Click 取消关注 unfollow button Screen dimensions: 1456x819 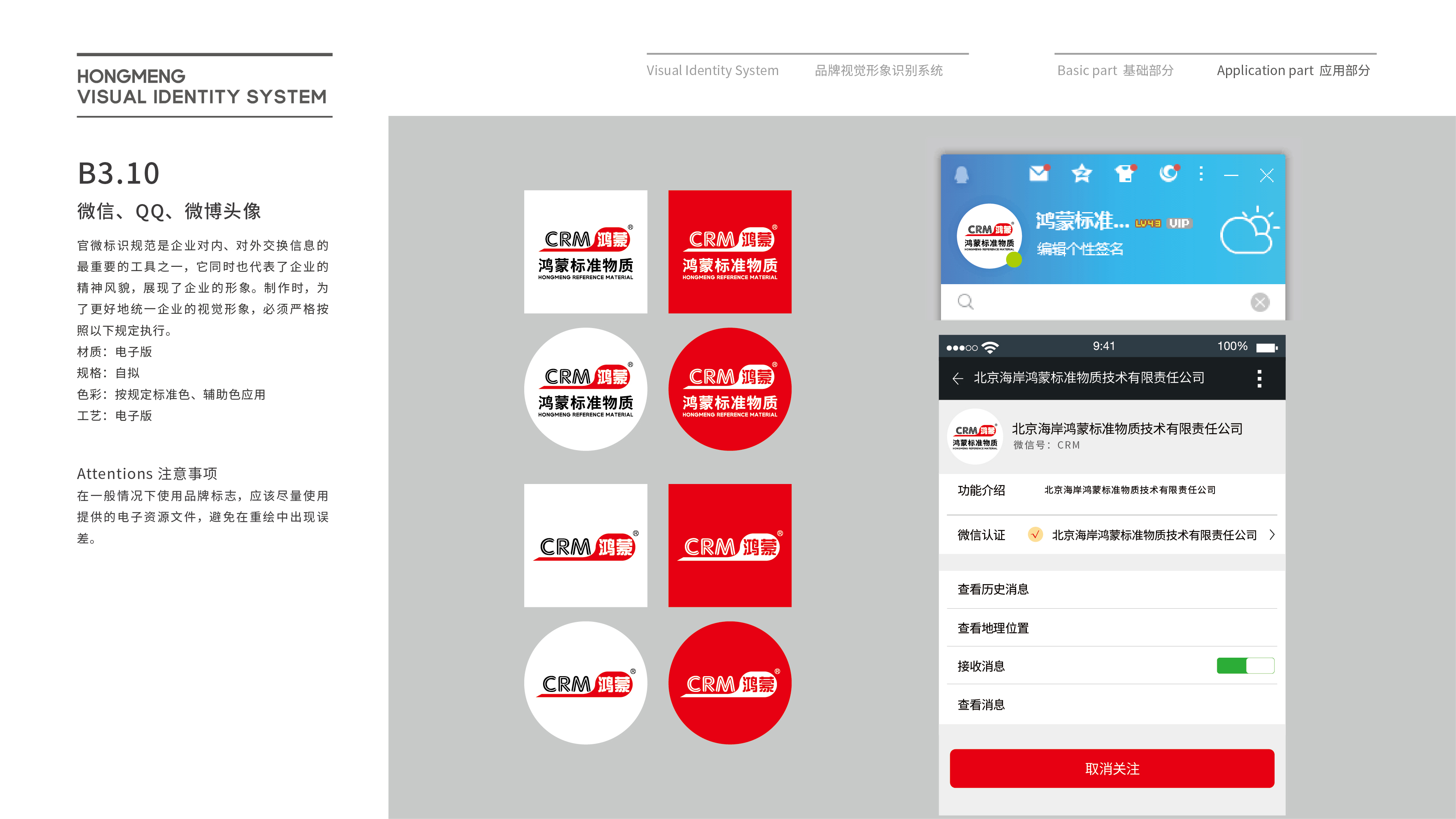point(1113,768)
